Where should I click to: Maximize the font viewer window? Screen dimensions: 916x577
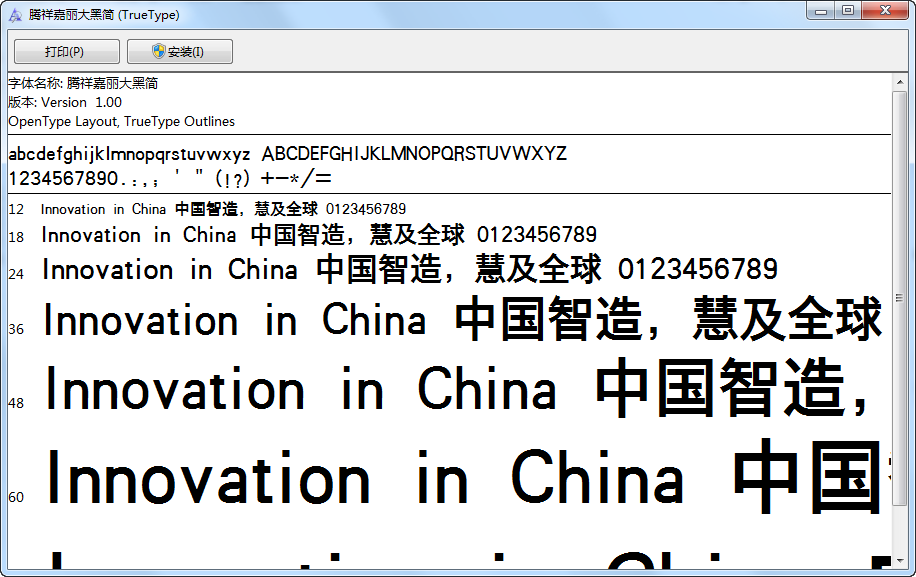(848, 11)
